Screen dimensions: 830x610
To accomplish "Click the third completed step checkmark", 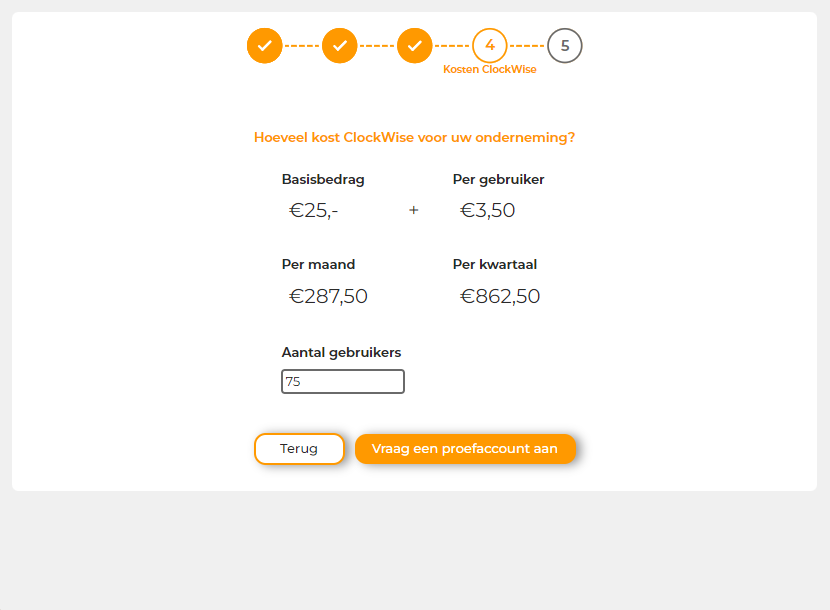I will pos(415,46).
